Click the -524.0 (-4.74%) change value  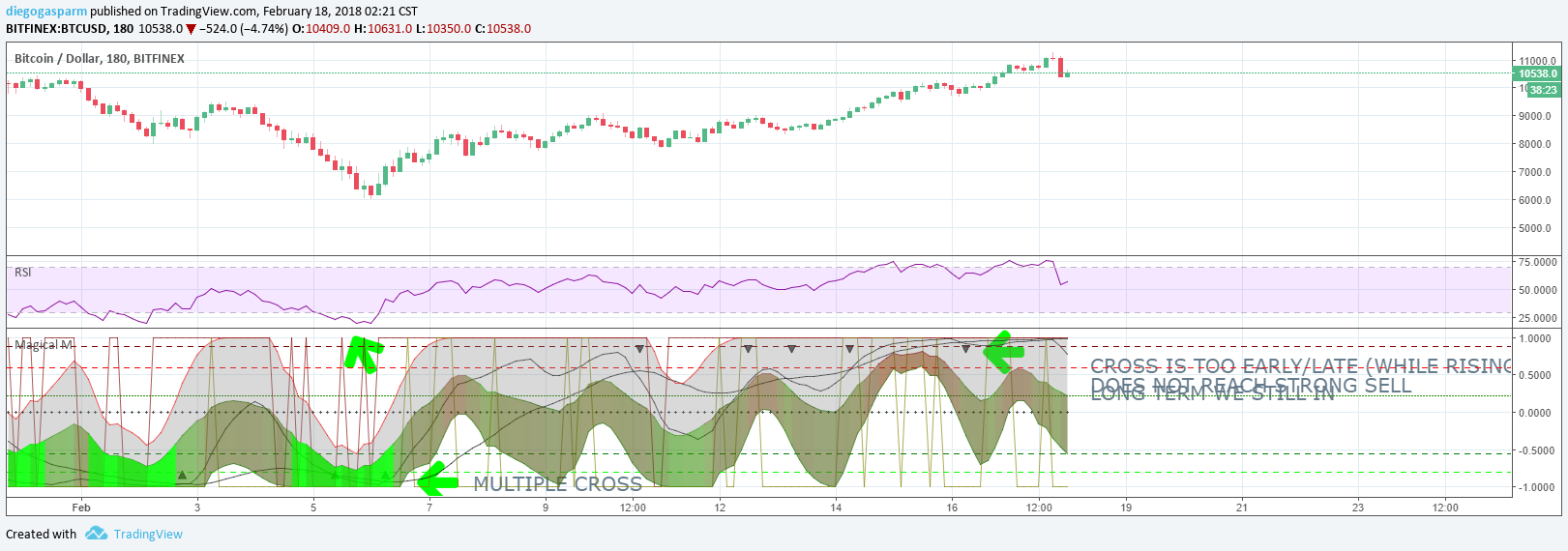243,29
